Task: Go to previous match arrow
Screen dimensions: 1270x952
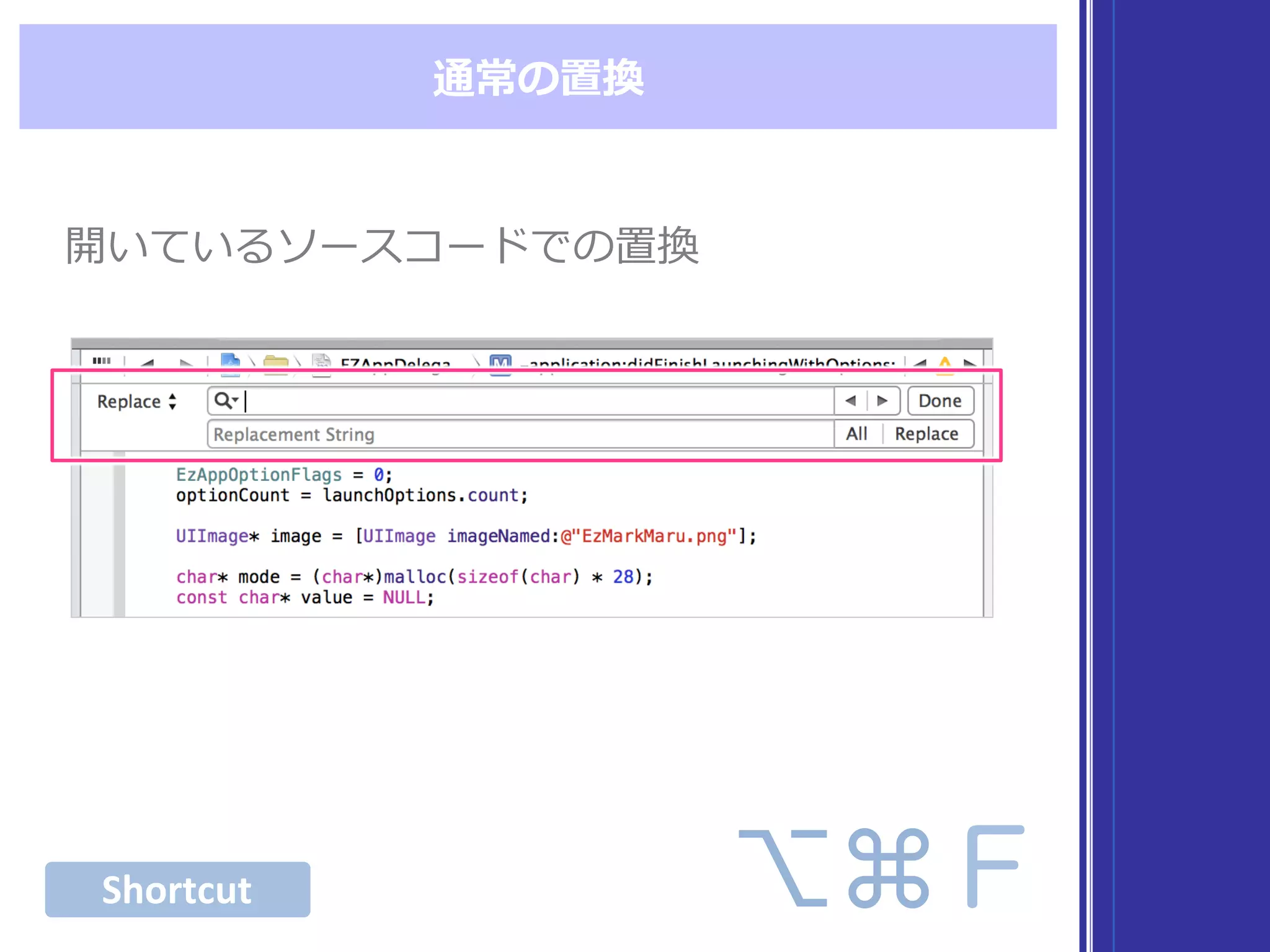Action: pos(851,401)
